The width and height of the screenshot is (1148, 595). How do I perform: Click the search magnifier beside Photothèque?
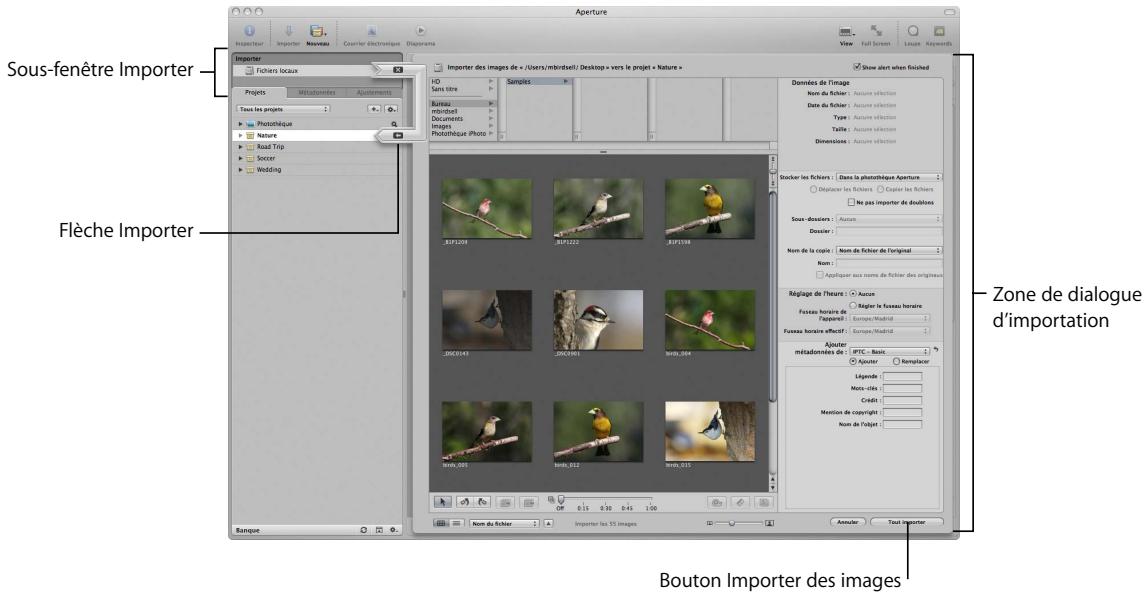coord(394,124)
